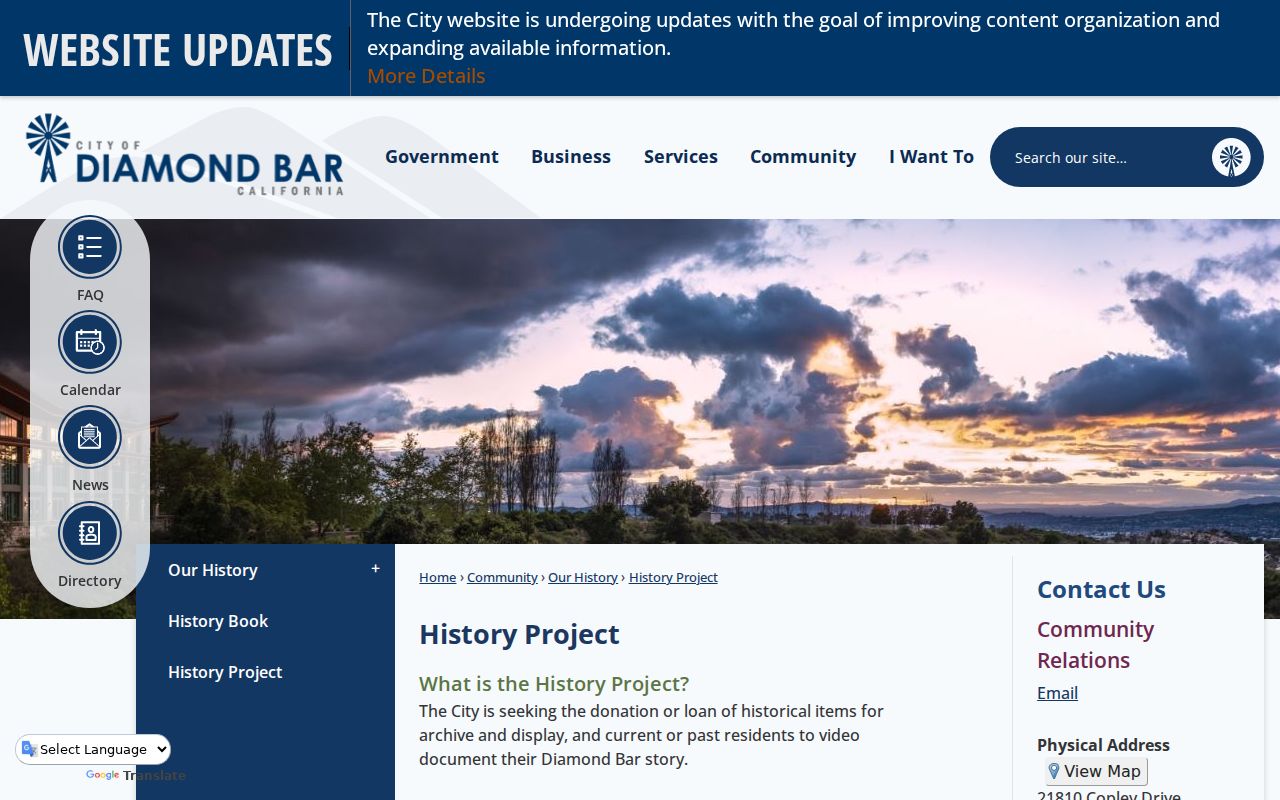Open the I Want To menu
Image resolution: width=1280 pixels, height=800 pixels.
point(931,157)
